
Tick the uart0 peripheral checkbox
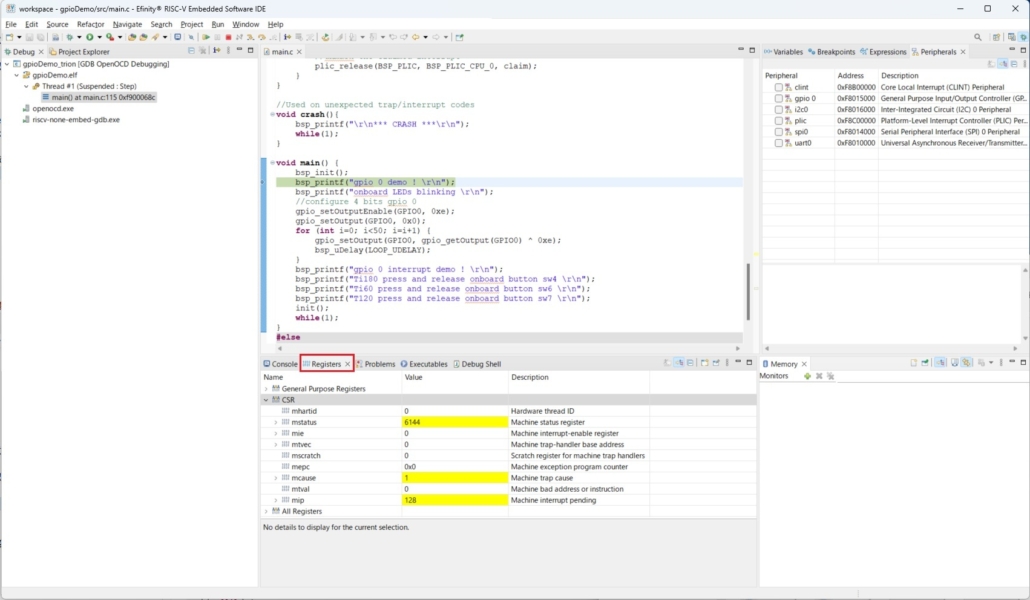[778, 143]
